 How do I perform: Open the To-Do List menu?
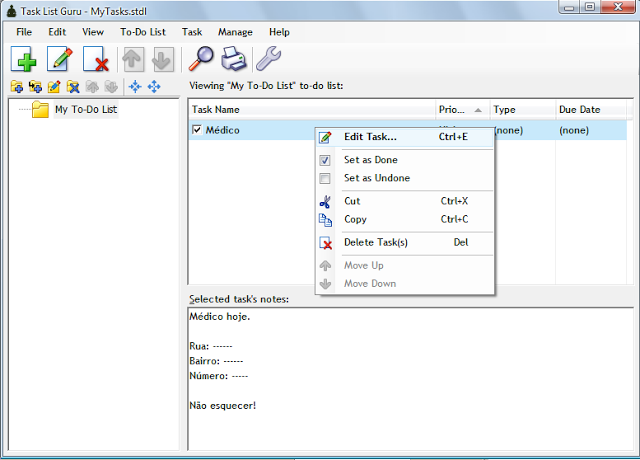pos(143,32)
